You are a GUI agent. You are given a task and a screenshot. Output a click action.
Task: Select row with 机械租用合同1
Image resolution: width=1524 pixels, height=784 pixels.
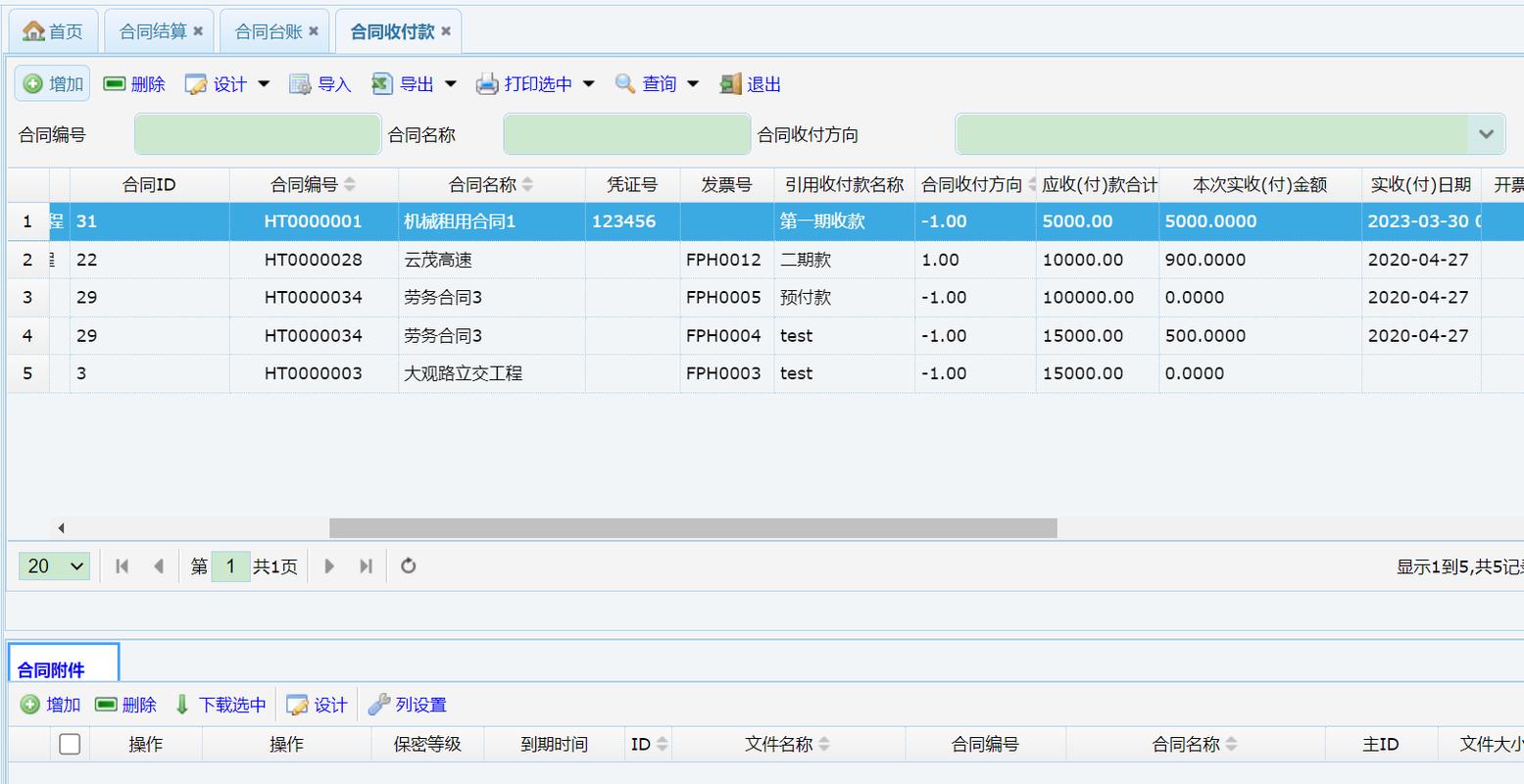pos(765,221)
